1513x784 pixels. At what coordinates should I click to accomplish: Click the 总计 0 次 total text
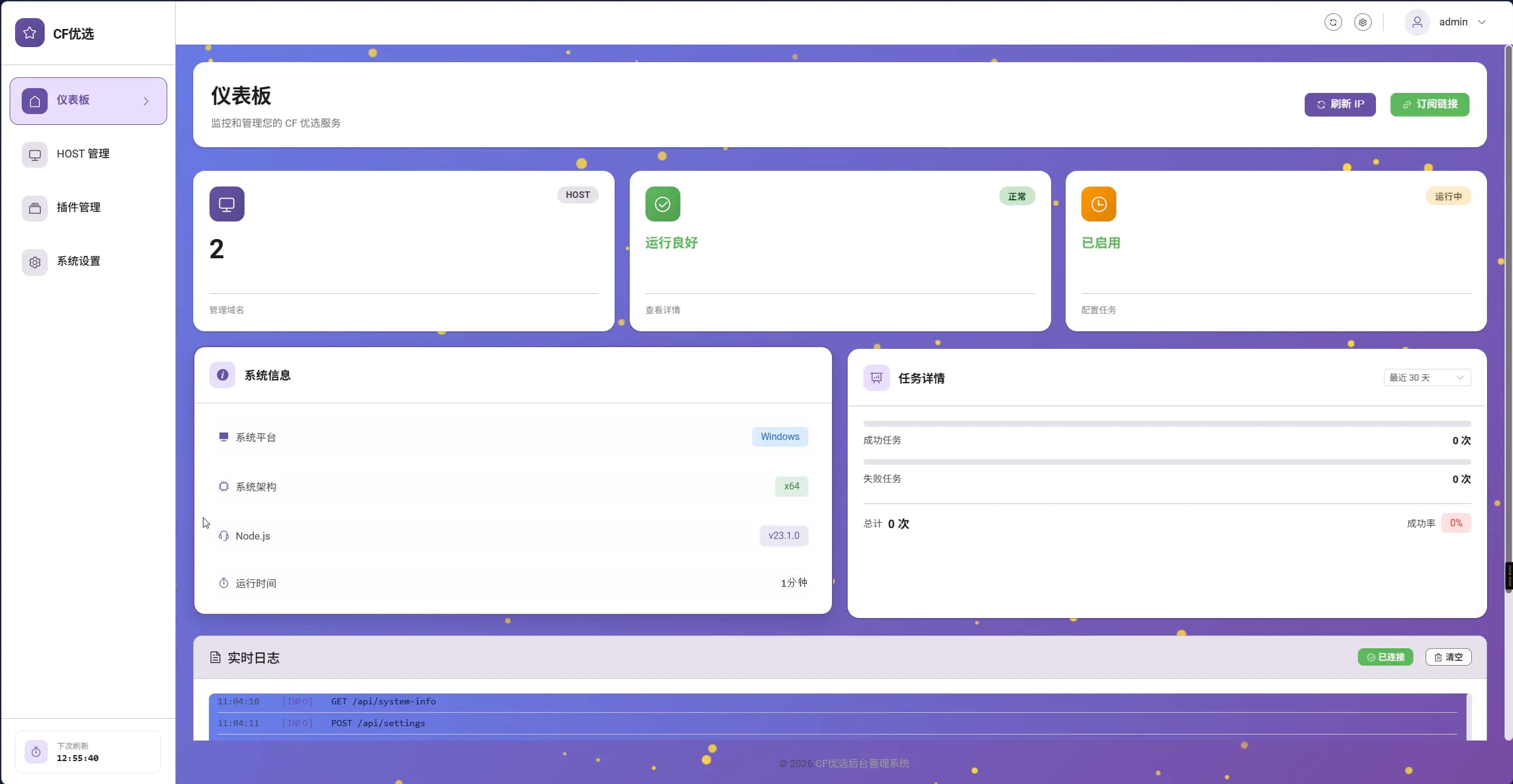[886, 524]
